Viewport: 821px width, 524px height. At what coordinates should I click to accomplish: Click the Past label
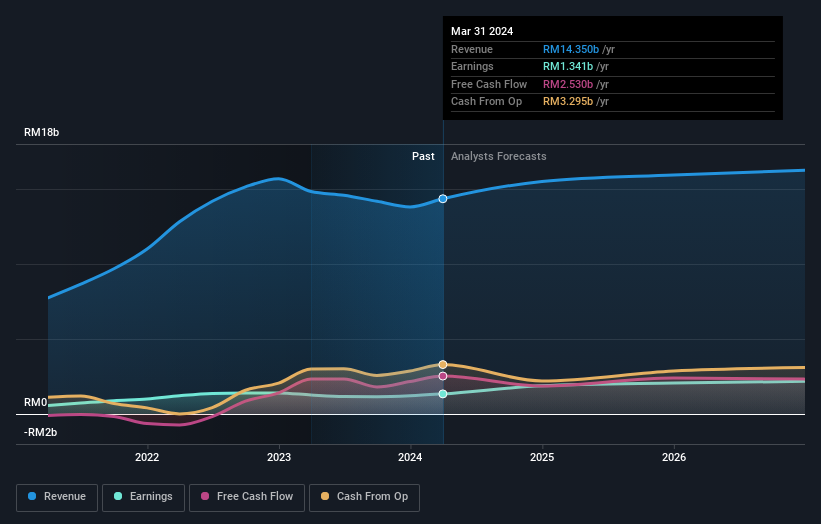pos(423,157)
